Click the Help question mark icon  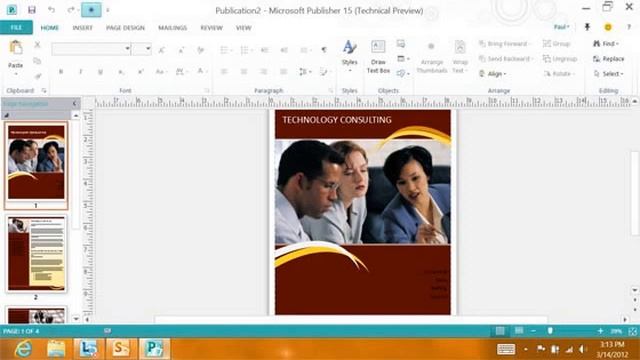pyautogui.click(x=629, y=27)
